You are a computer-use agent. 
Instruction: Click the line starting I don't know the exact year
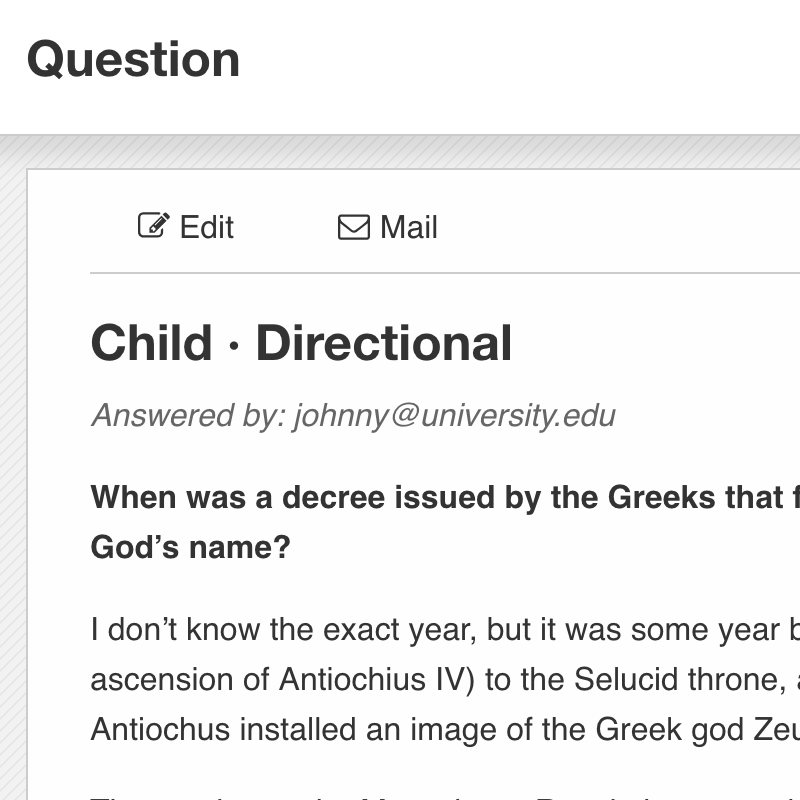point(445,630)
